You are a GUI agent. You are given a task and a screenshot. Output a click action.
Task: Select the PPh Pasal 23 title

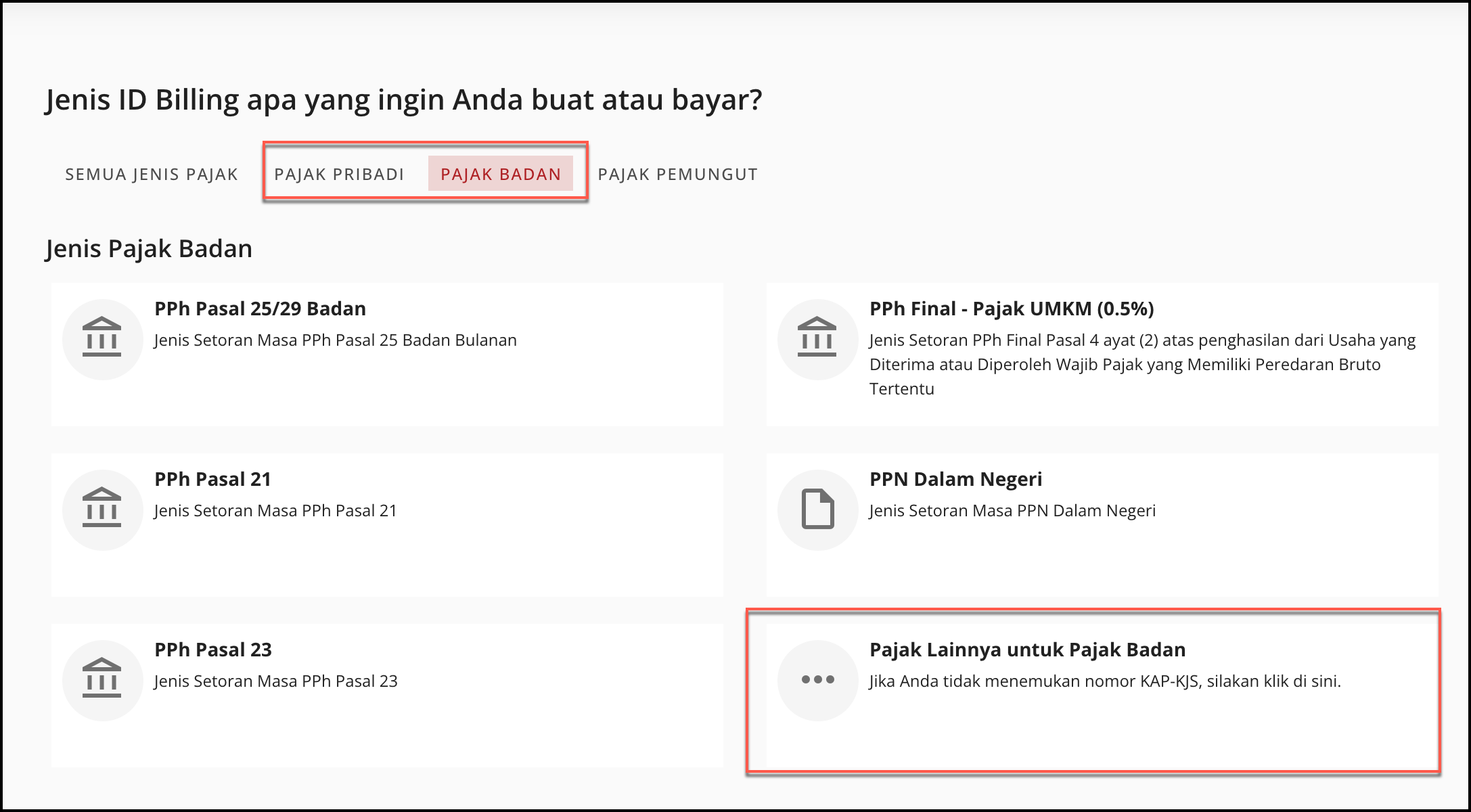pos(213,650)
